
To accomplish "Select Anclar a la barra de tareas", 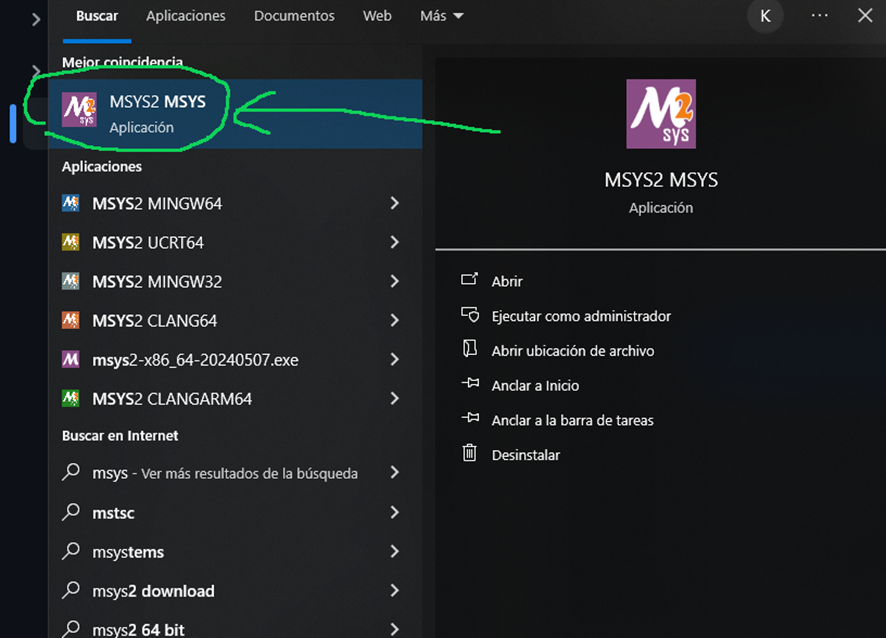I will (572, 420).
